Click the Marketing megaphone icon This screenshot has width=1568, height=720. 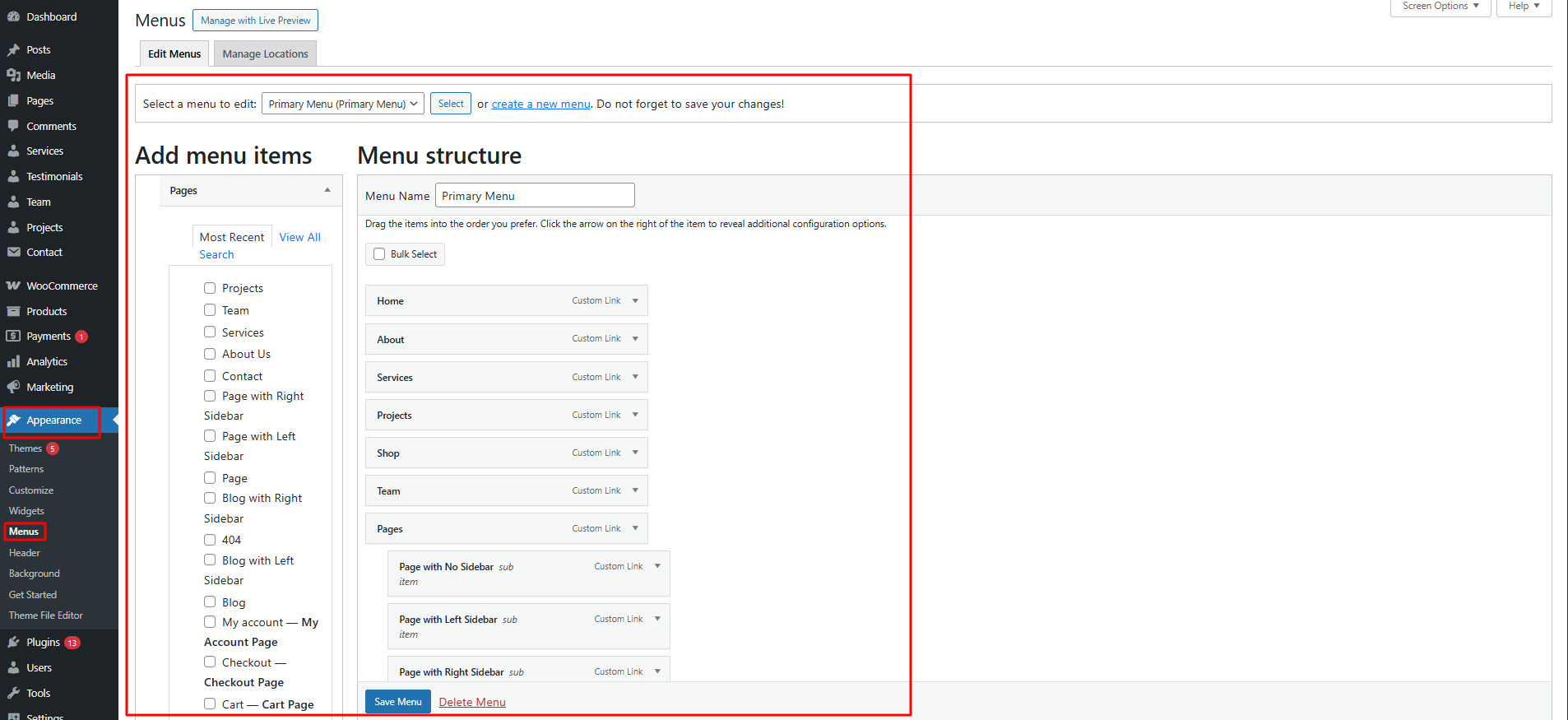pos(13,387)
